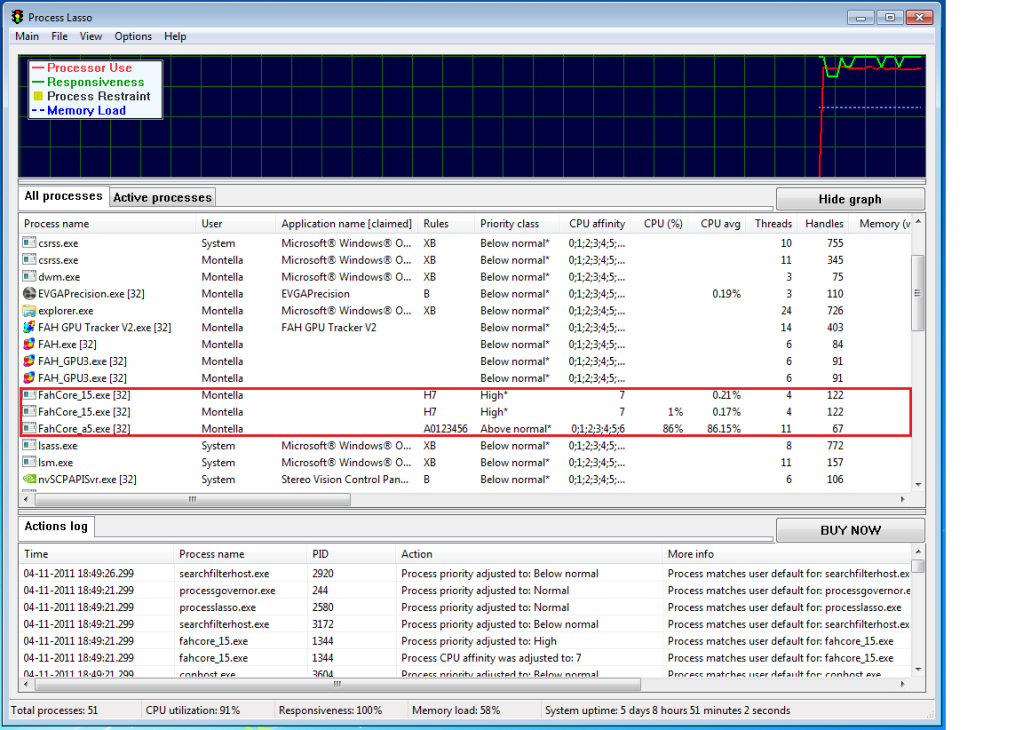Open the Main menu
The height and width of the screenshot is (730, 1023).
[x=27, y=37]
